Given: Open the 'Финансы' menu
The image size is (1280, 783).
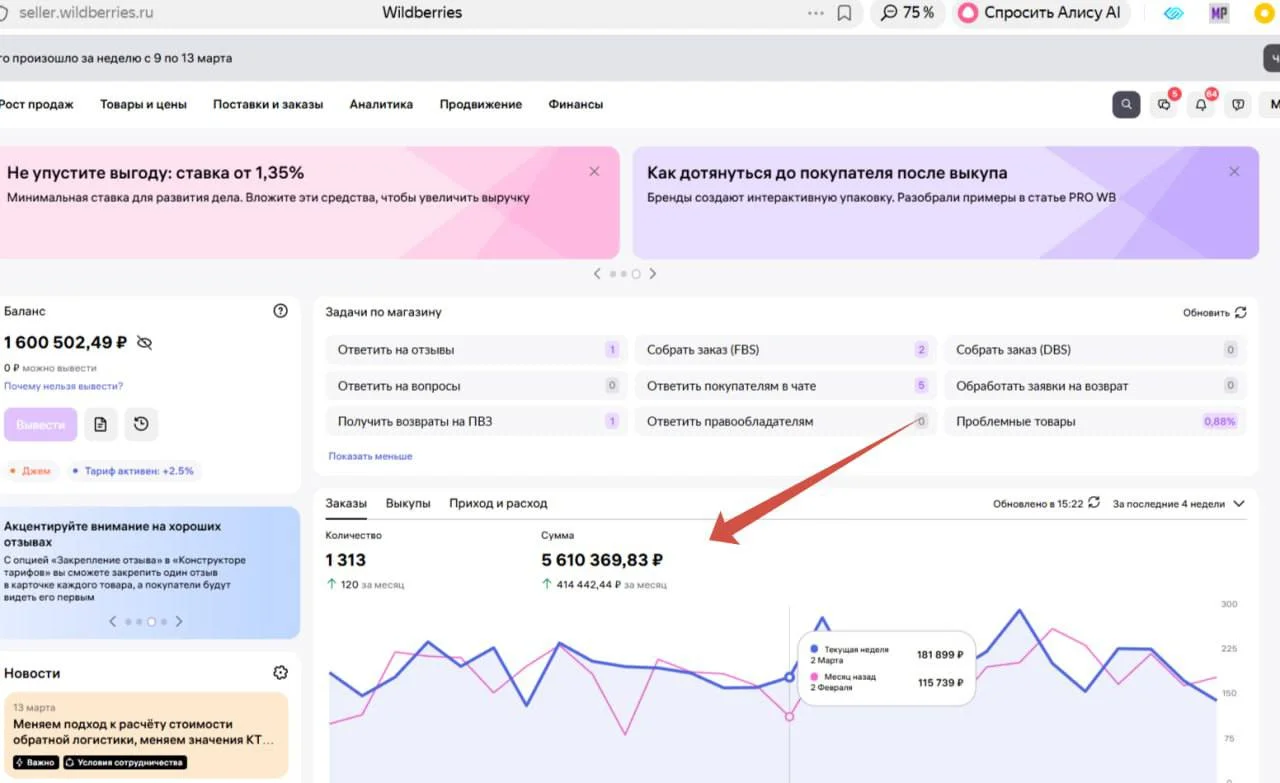Looking at the screenshot, I should (x=576, y=104).
